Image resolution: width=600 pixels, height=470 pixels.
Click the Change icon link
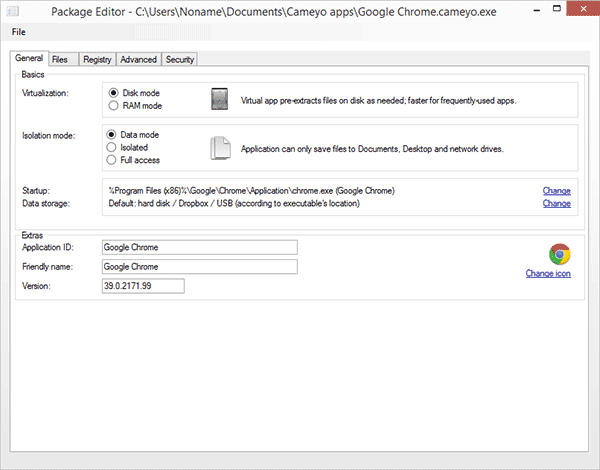(548, 273)
